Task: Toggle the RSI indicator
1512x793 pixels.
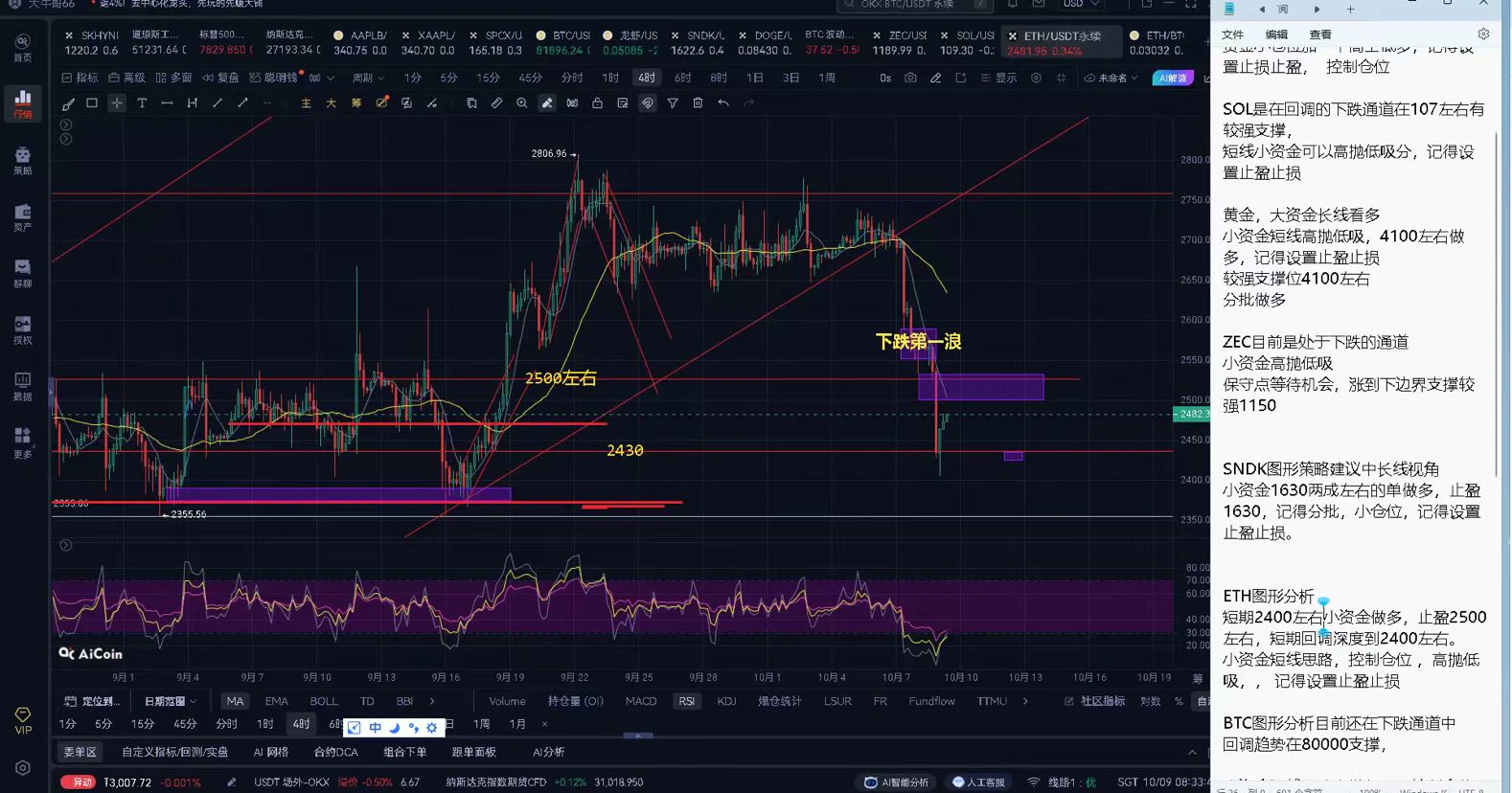Action: click(x=686, y=701)
